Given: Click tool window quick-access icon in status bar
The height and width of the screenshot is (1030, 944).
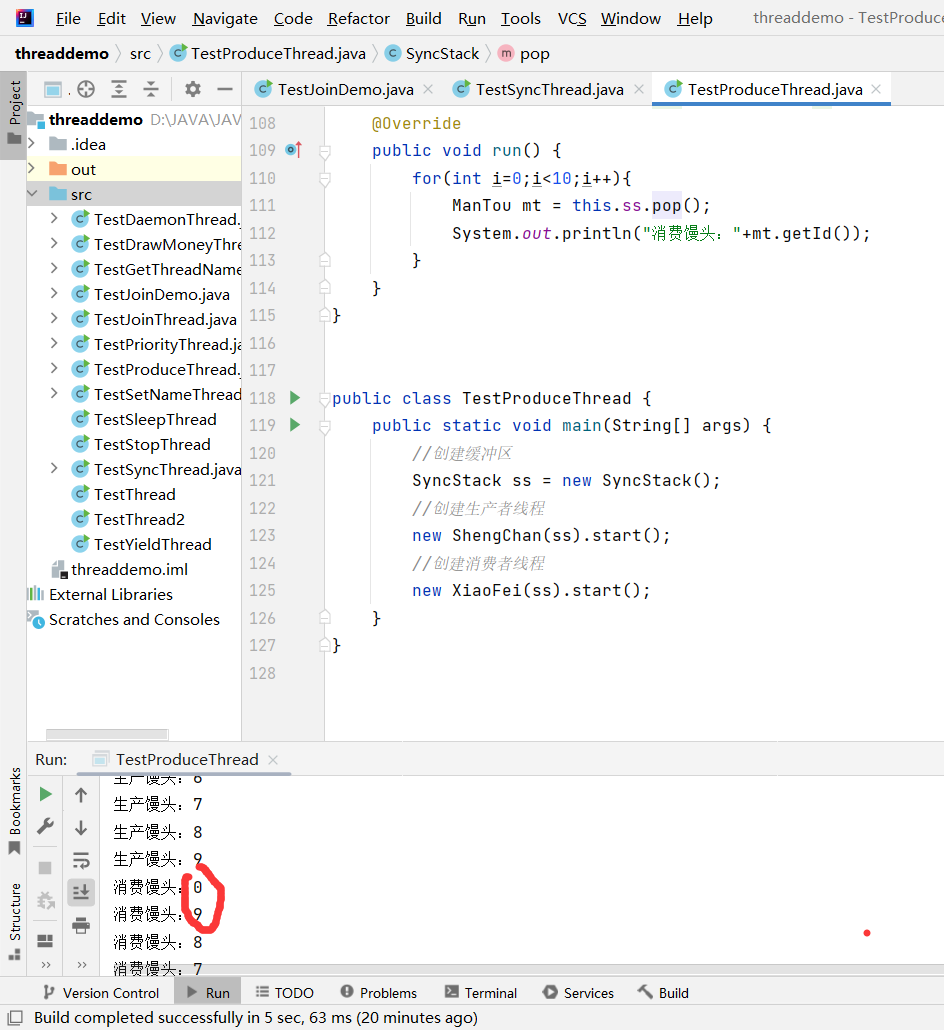Looking at the screenshot, I should pyautogui.click(x=14, y=1018).
